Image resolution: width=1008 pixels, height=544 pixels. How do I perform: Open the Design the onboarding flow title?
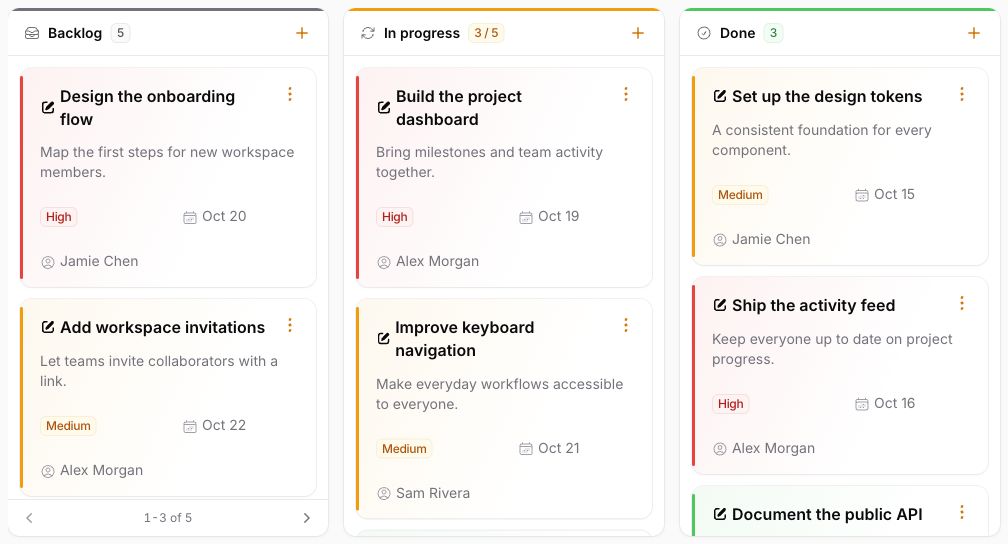pyautogui.click(x=147, y=107)
